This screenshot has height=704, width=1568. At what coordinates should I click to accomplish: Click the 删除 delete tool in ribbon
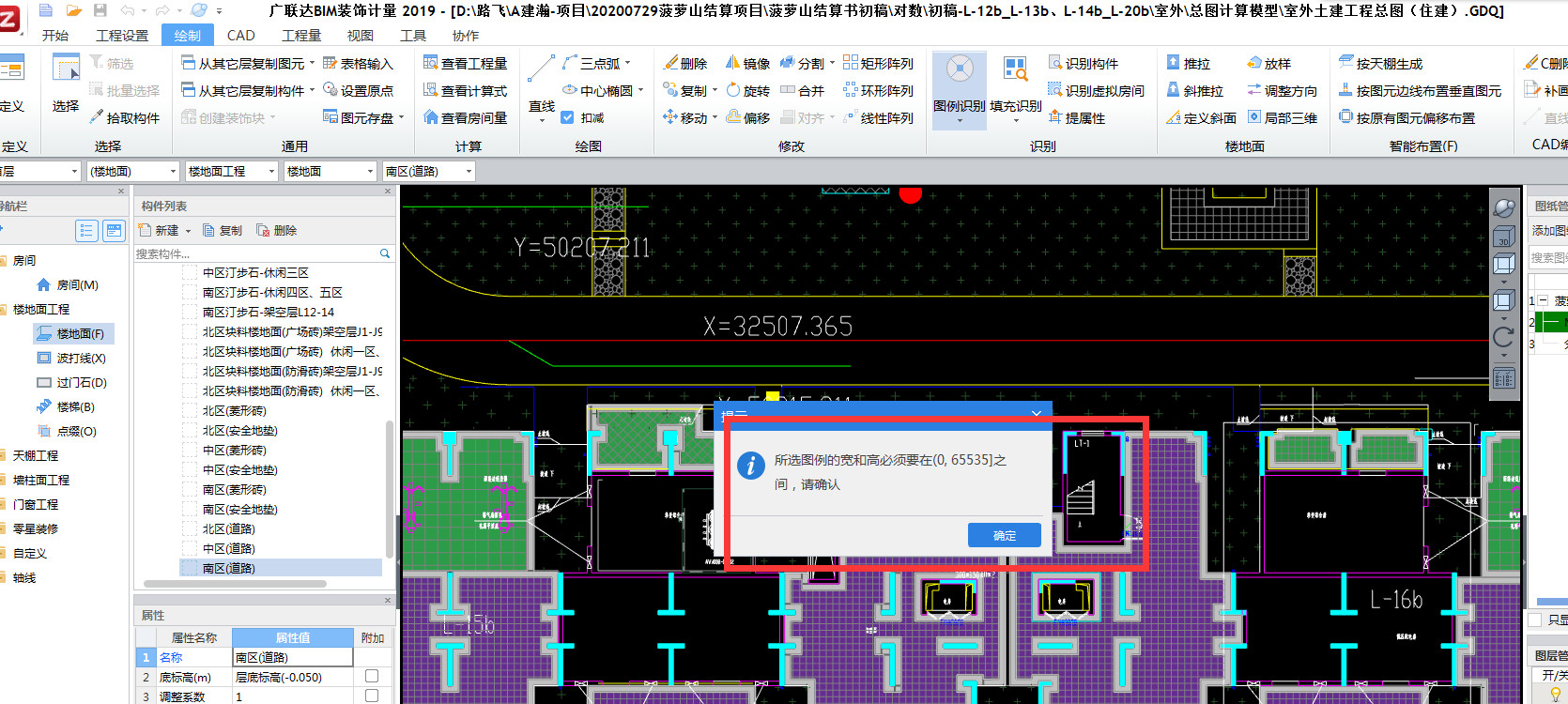685,63
